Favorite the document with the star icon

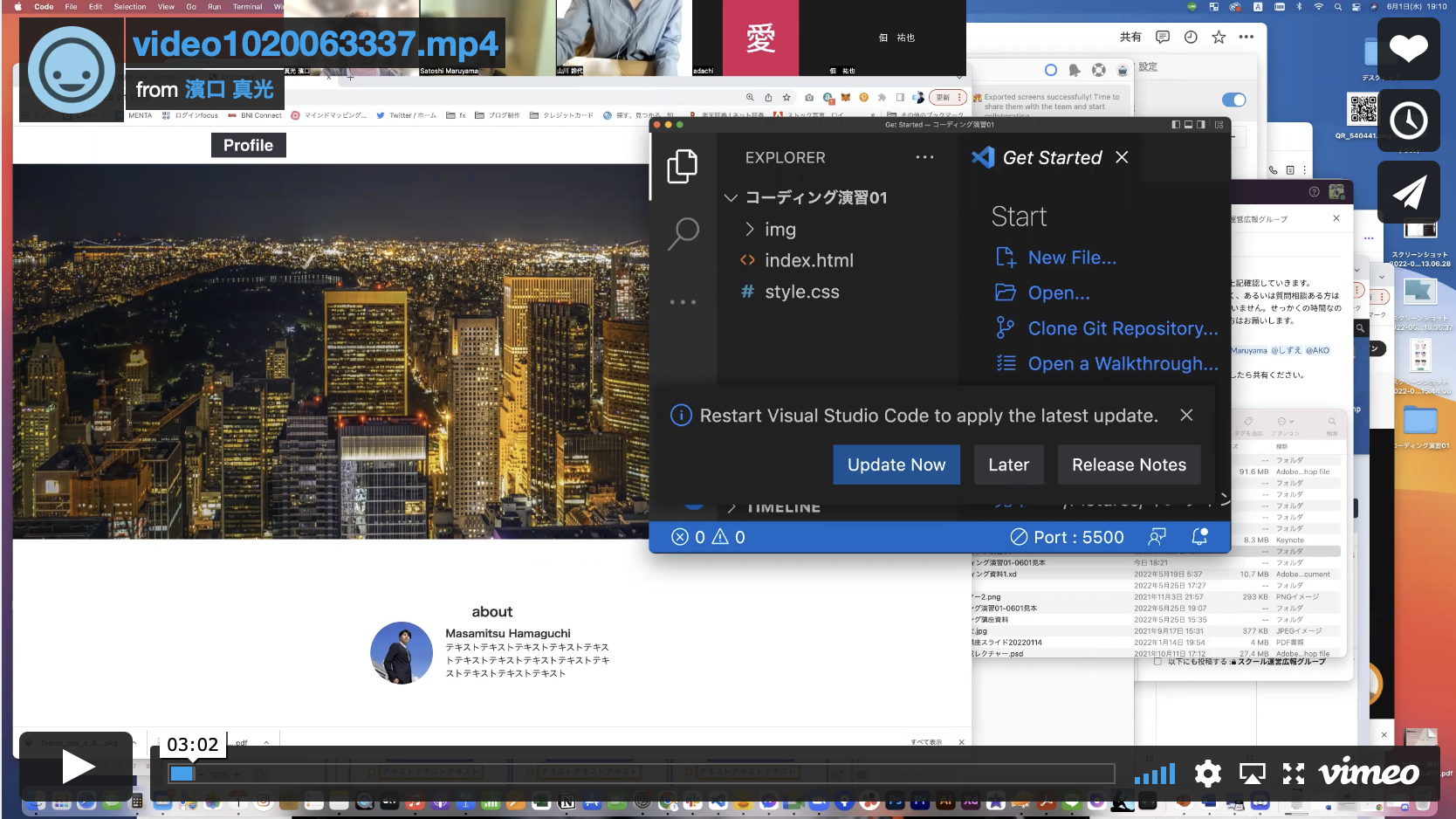click(x=1219, y=37)
